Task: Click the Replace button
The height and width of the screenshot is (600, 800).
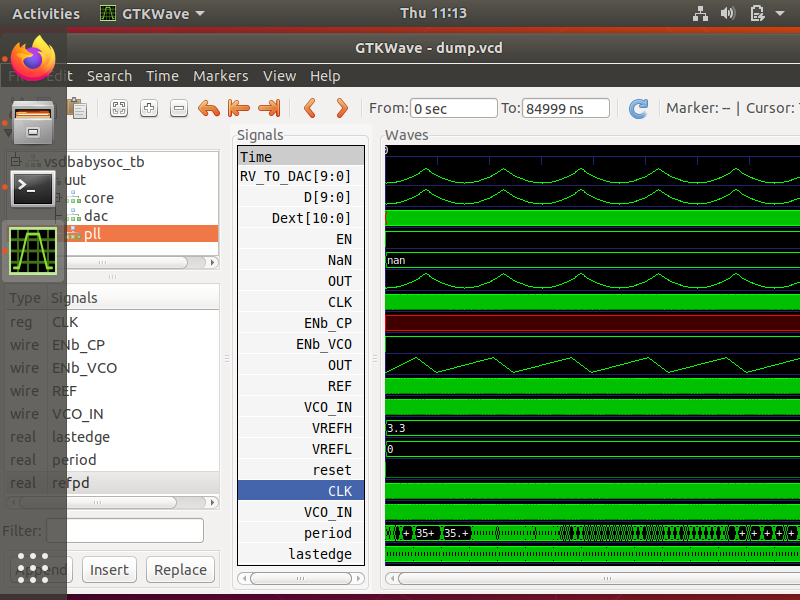Action: (x=180, y=569)
